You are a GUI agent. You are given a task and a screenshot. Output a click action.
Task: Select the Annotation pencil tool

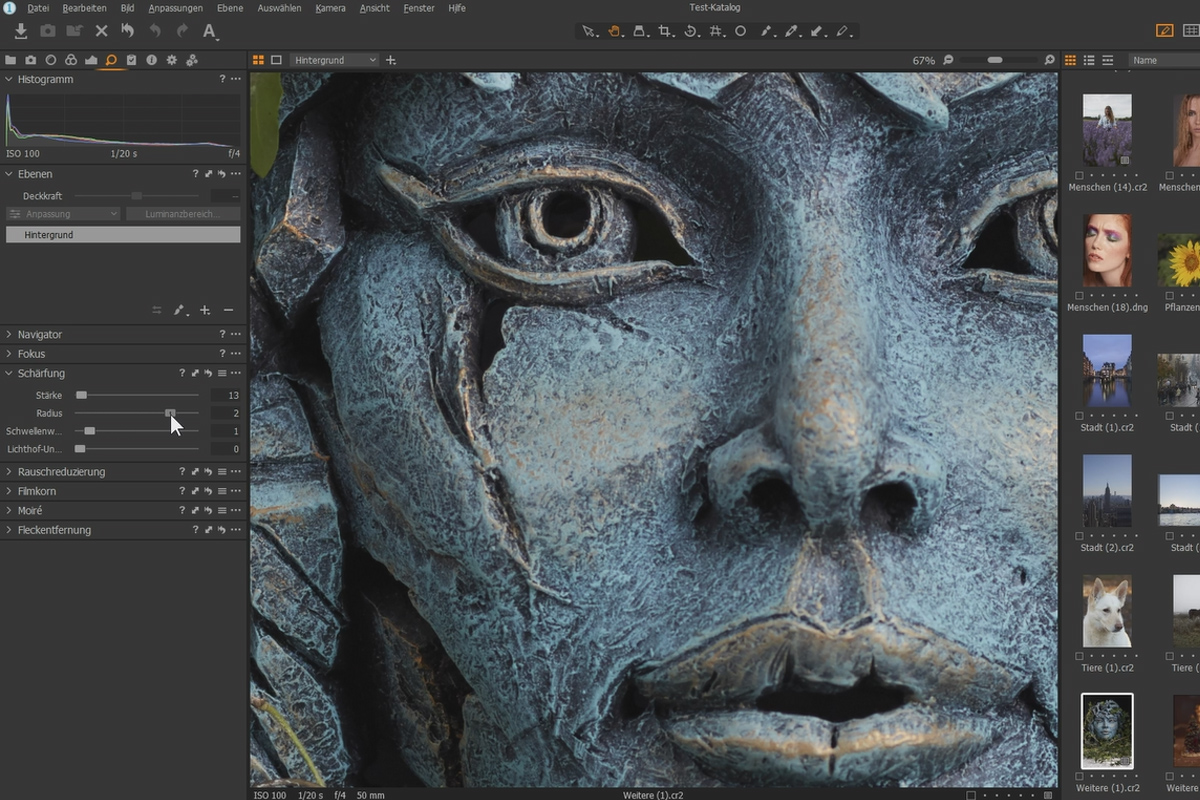tap(843, 31)
